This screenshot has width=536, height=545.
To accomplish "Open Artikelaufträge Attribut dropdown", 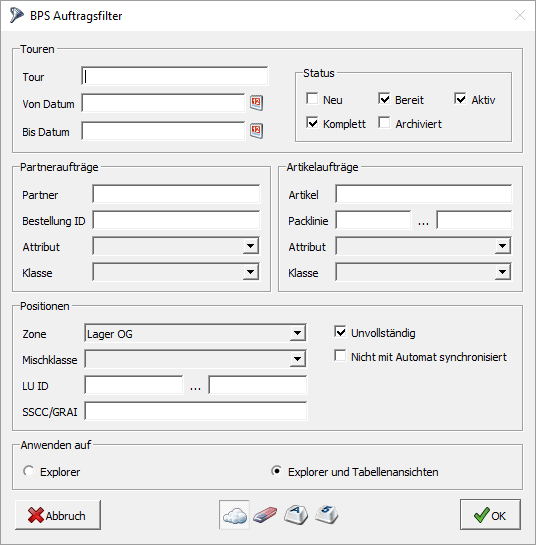I will click(x=503, y=246).
